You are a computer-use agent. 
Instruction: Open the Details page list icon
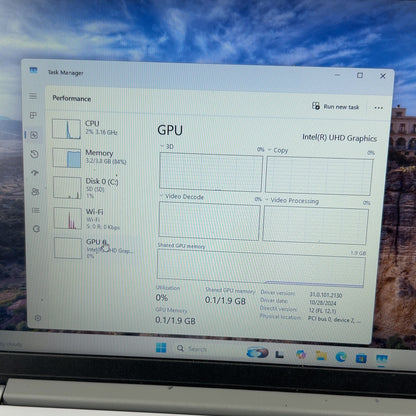point(35,210)
